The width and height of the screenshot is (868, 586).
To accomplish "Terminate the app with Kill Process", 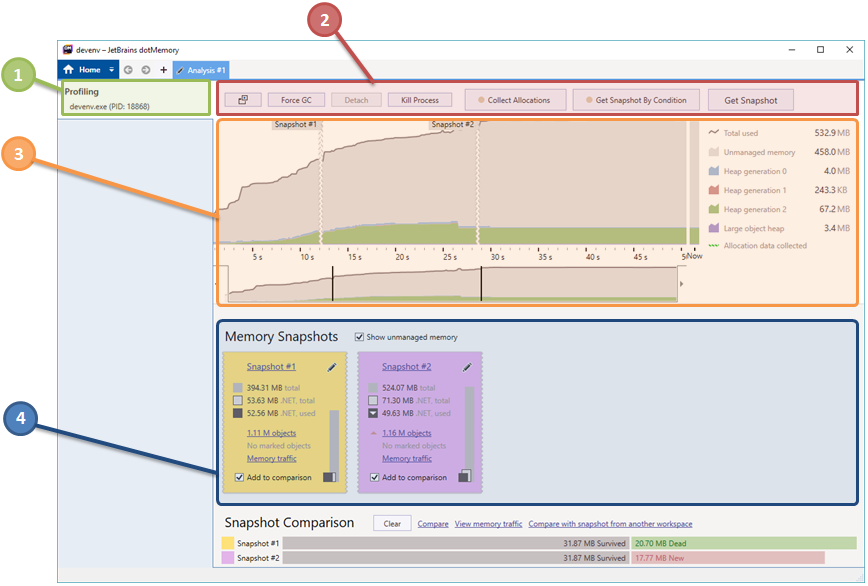I will [x=420, y=100].
